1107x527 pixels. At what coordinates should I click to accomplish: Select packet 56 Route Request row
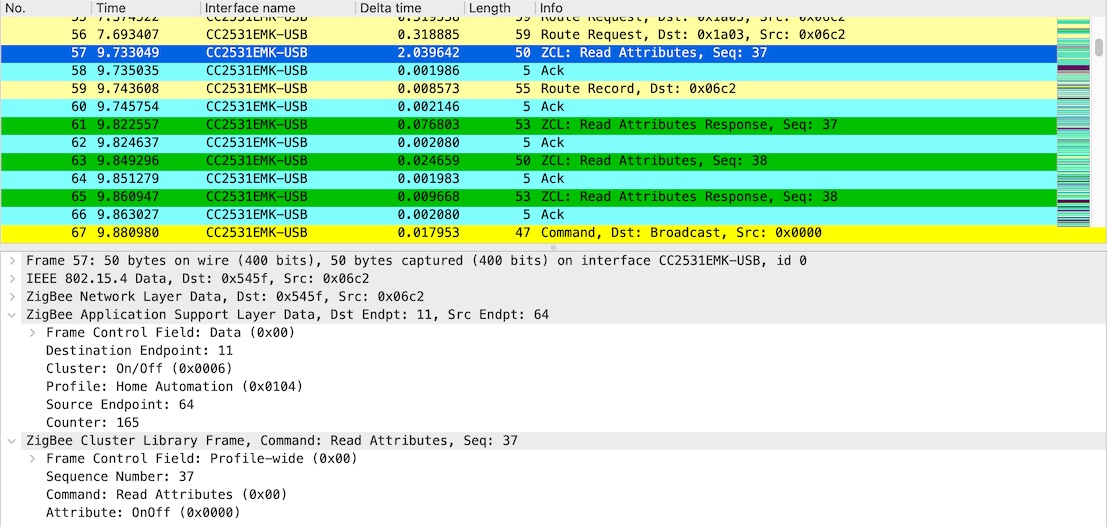528,35
